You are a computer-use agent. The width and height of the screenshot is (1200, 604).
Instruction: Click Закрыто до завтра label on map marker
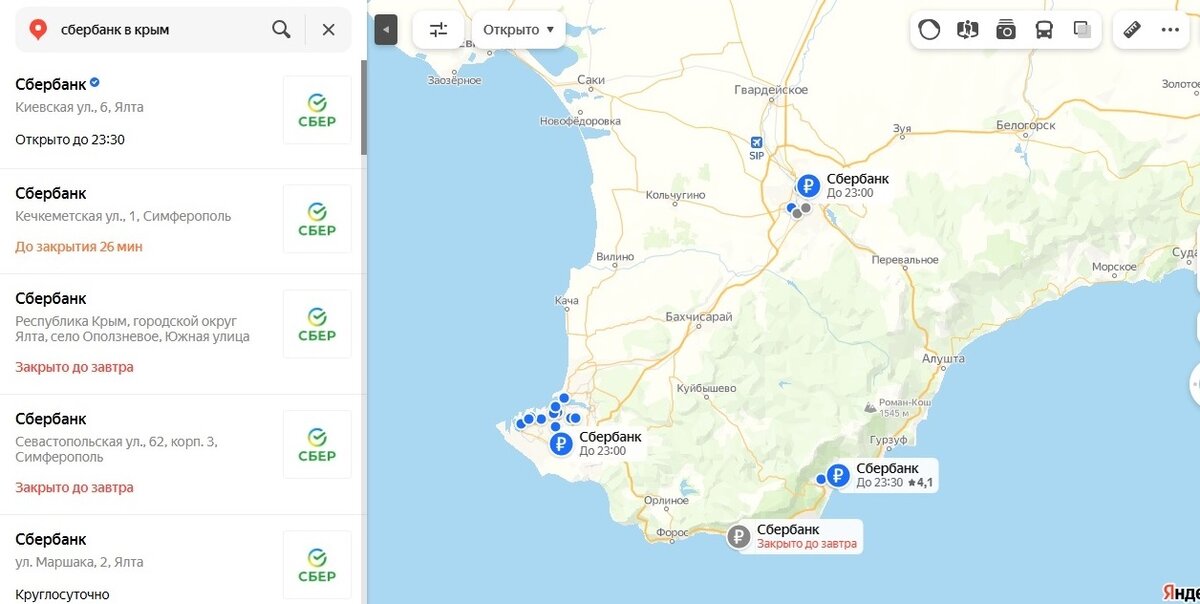point(807,545)
